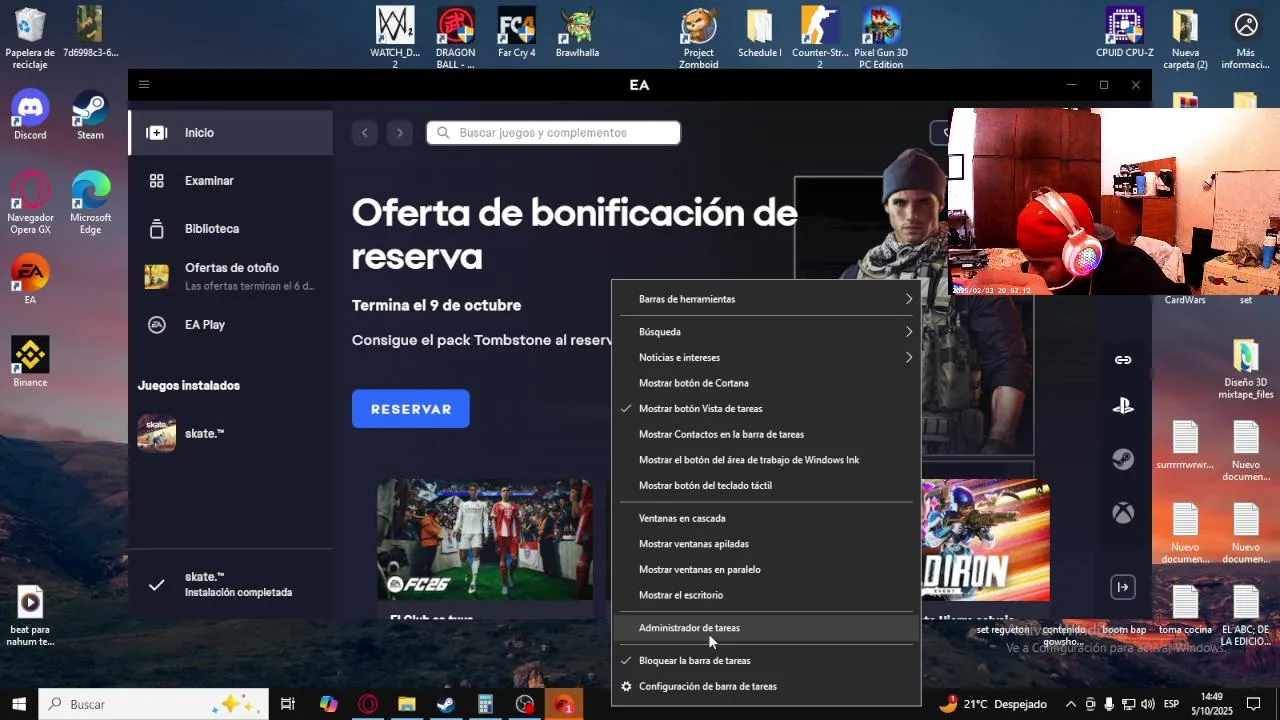
Task: Go to Inicio in EA sidebar
Action: coord(231,133)
